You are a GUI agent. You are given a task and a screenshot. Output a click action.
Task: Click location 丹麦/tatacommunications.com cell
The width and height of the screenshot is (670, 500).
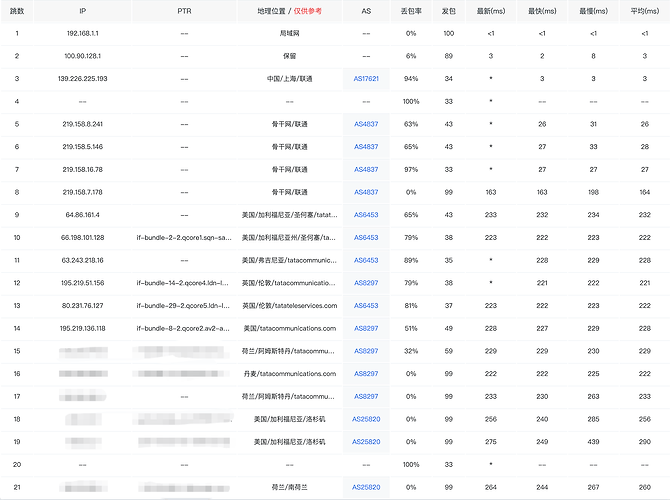tap(289, 374)
